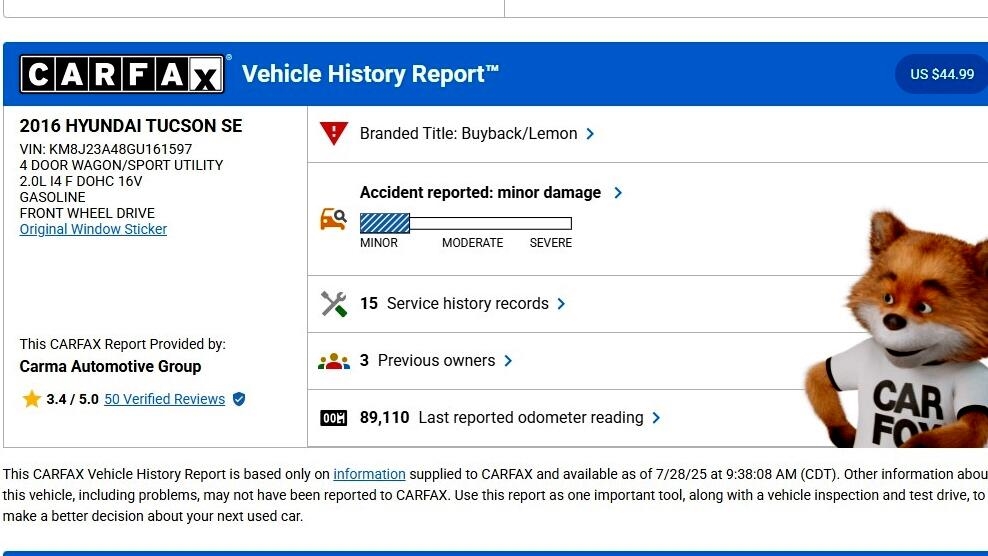Click the US $44.99 price button
This screenshot has width=988, height=556.
coord(941,74)
